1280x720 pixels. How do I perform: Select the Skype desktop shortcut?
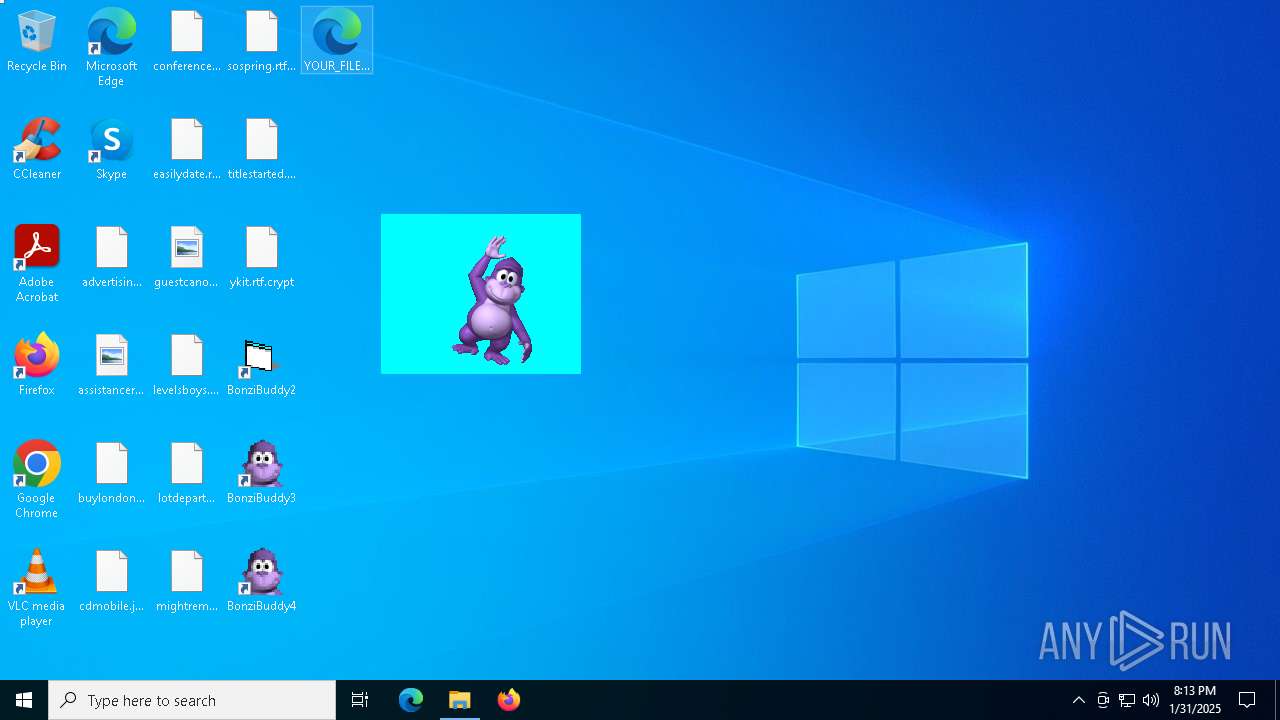111,149
